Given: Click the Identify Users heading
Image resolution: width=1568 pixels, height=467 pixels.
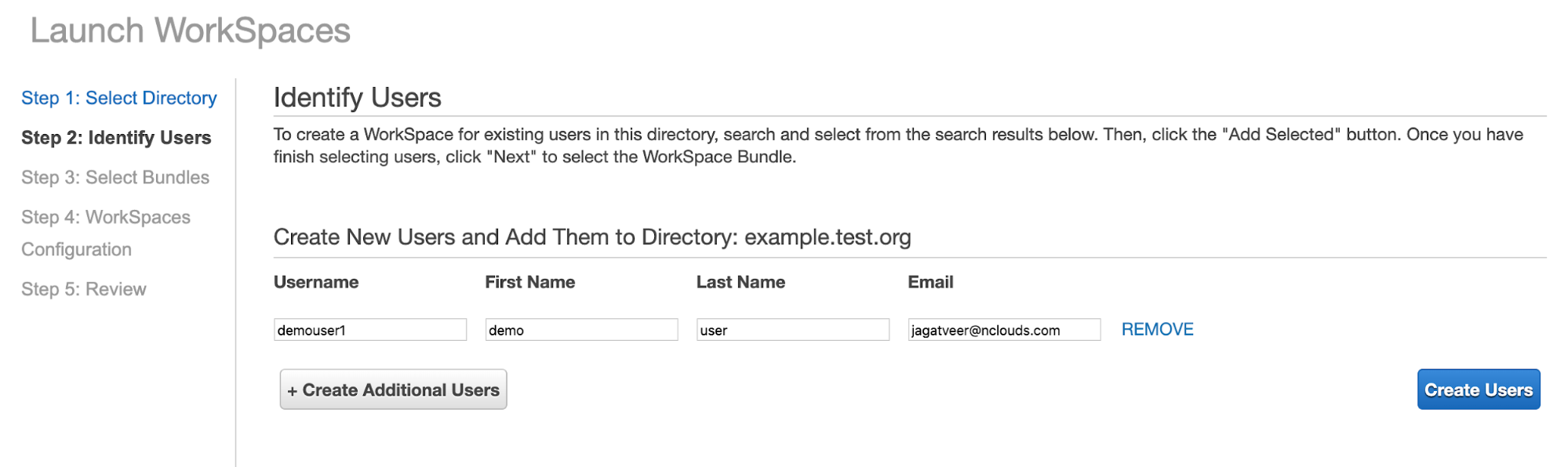Looking at the screenshot, I should 358,98.
